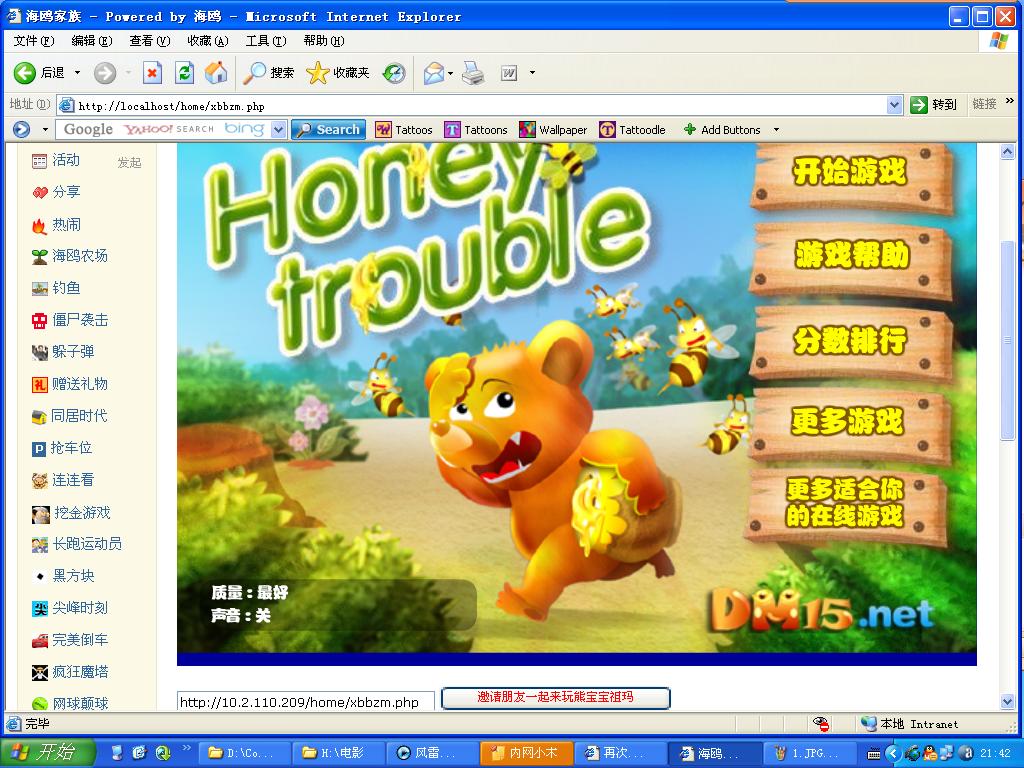Expand the 链接 links chevron

point(1010,101)
